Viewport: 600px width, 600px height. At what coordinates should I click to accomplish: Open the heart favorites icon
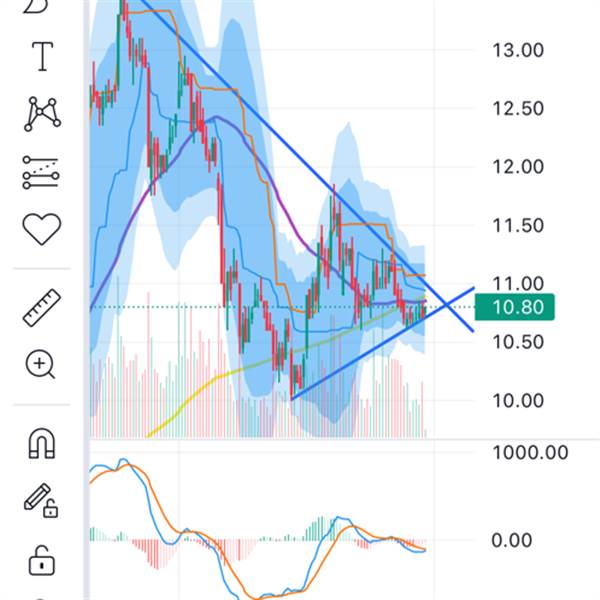pyautogui.click(x=42, y=229)
